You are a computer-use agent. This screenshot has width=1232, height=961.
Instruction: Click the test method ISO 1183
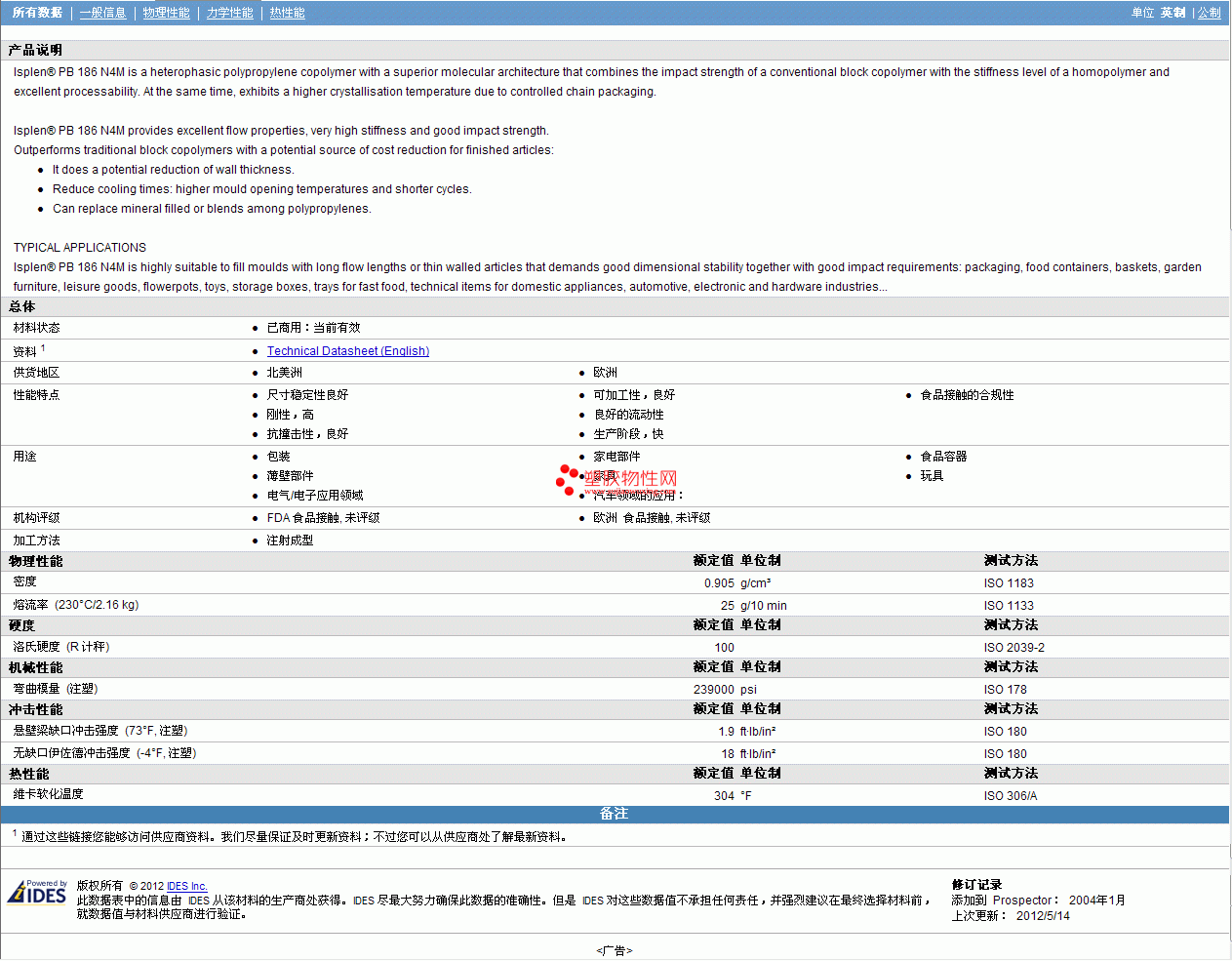(x=1009, y=583)
